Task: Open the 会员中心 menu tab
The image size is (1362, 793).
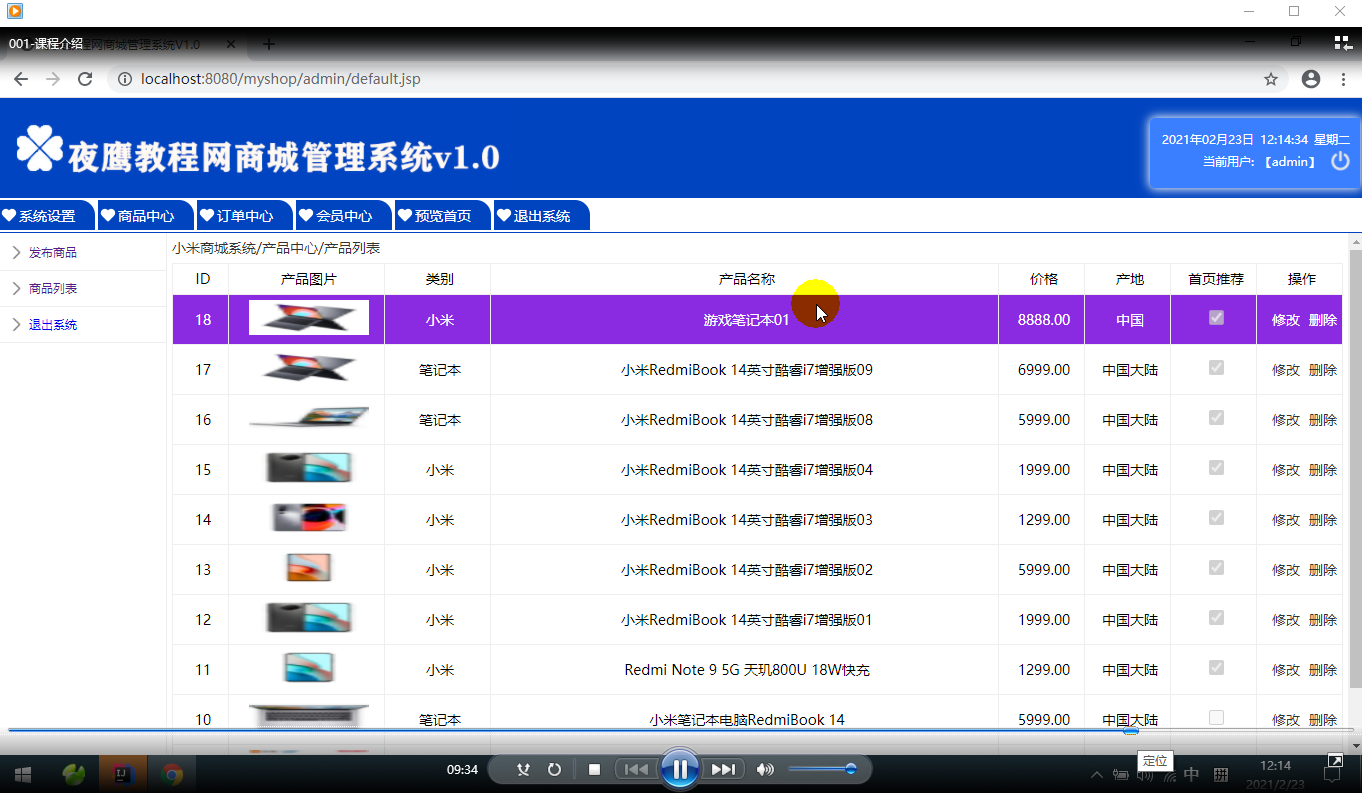Action: tap(344, 216)
